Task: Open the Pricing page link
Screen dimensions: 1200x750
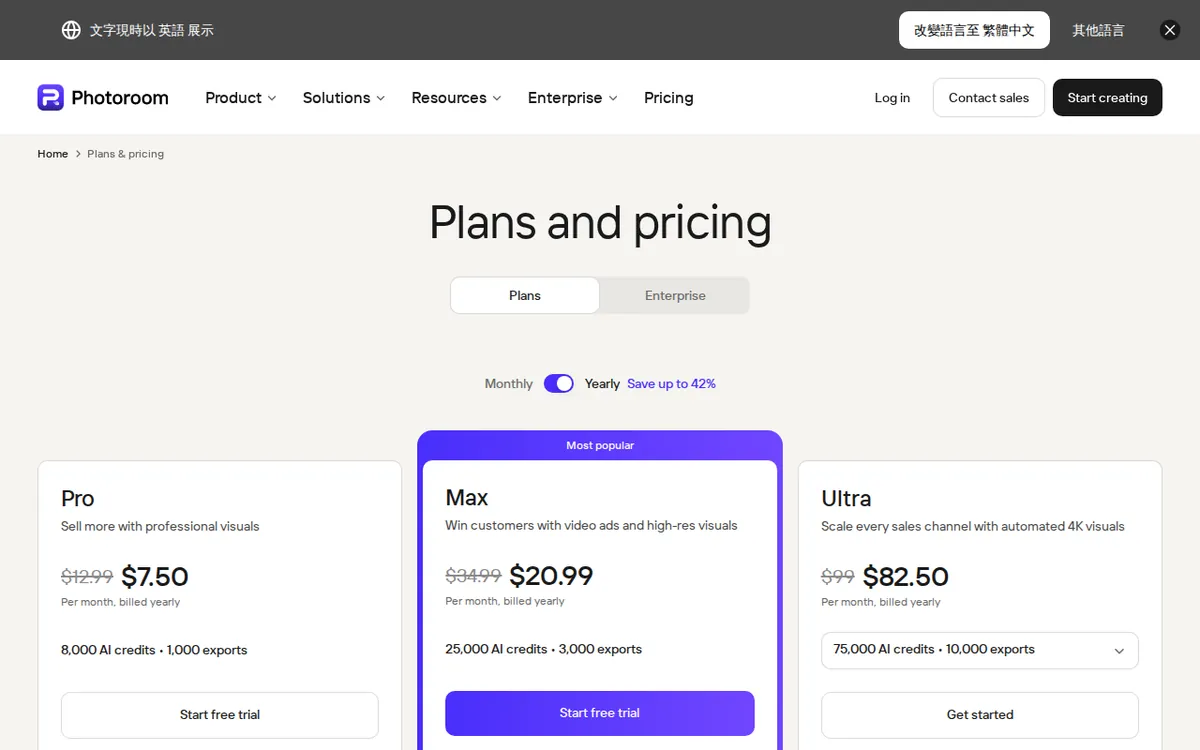Action: [x=669, y=98]
